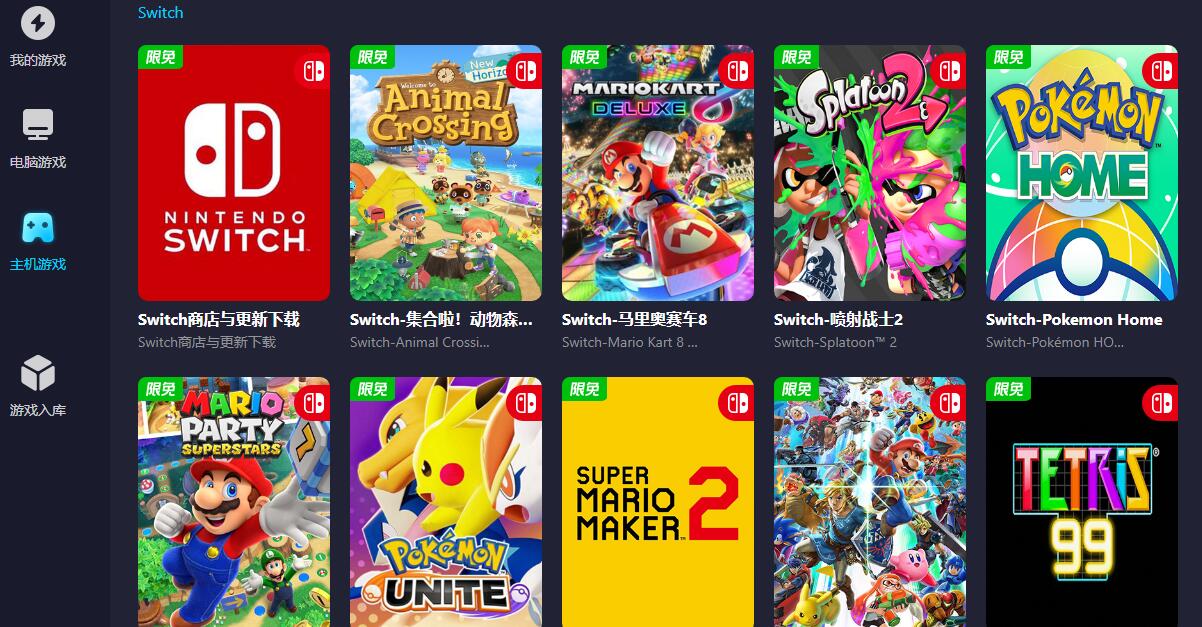Image resolution: width=1202 pixels, height=627 pixels.
Task: Open My Games lightning bolt icon
Action: (x=38, y=22)
